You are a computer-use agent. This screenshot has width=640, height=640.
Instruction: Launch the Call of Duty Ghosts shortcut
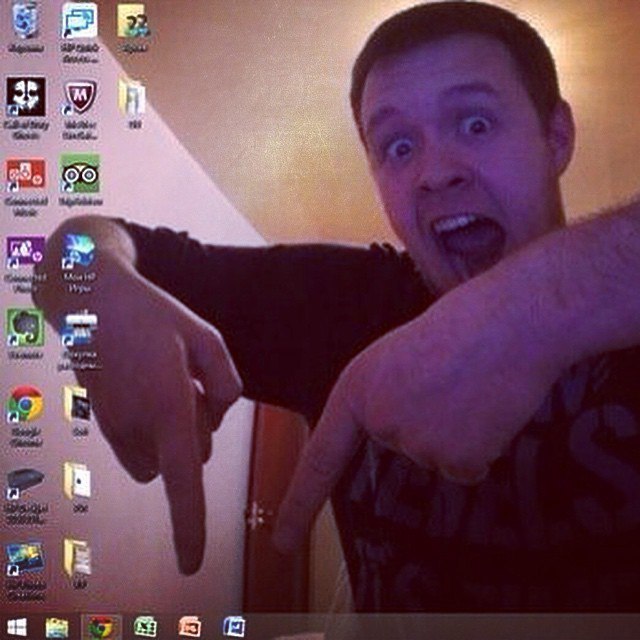point(25,97)
